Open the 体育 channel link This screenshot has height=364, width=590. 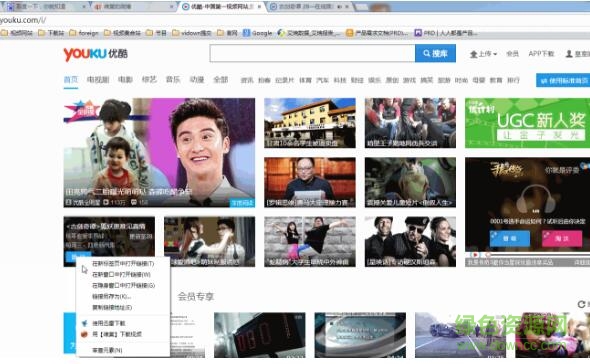pyautogui.click(x=305, y=80)
